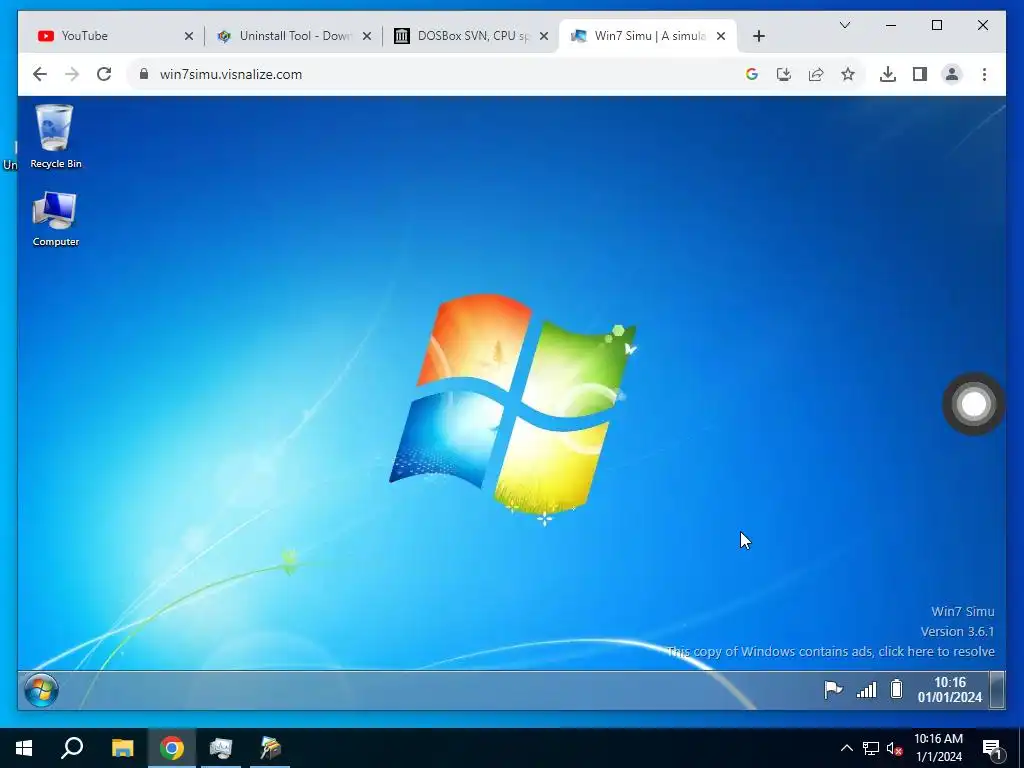The width and height of the screenshot is (1024, 768).
Task: Open the host network tray icon
Action: click(871, 748)
